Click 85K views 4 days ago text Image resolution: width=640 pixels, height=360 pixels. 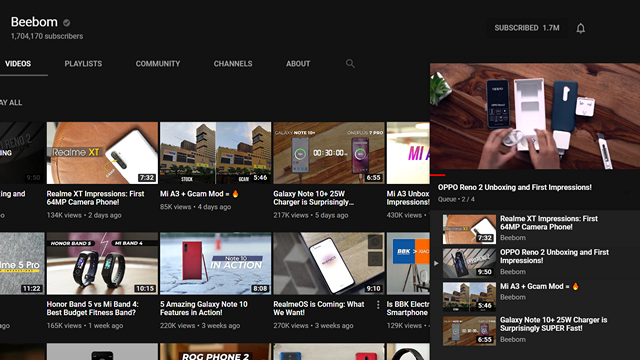[196, 207]
